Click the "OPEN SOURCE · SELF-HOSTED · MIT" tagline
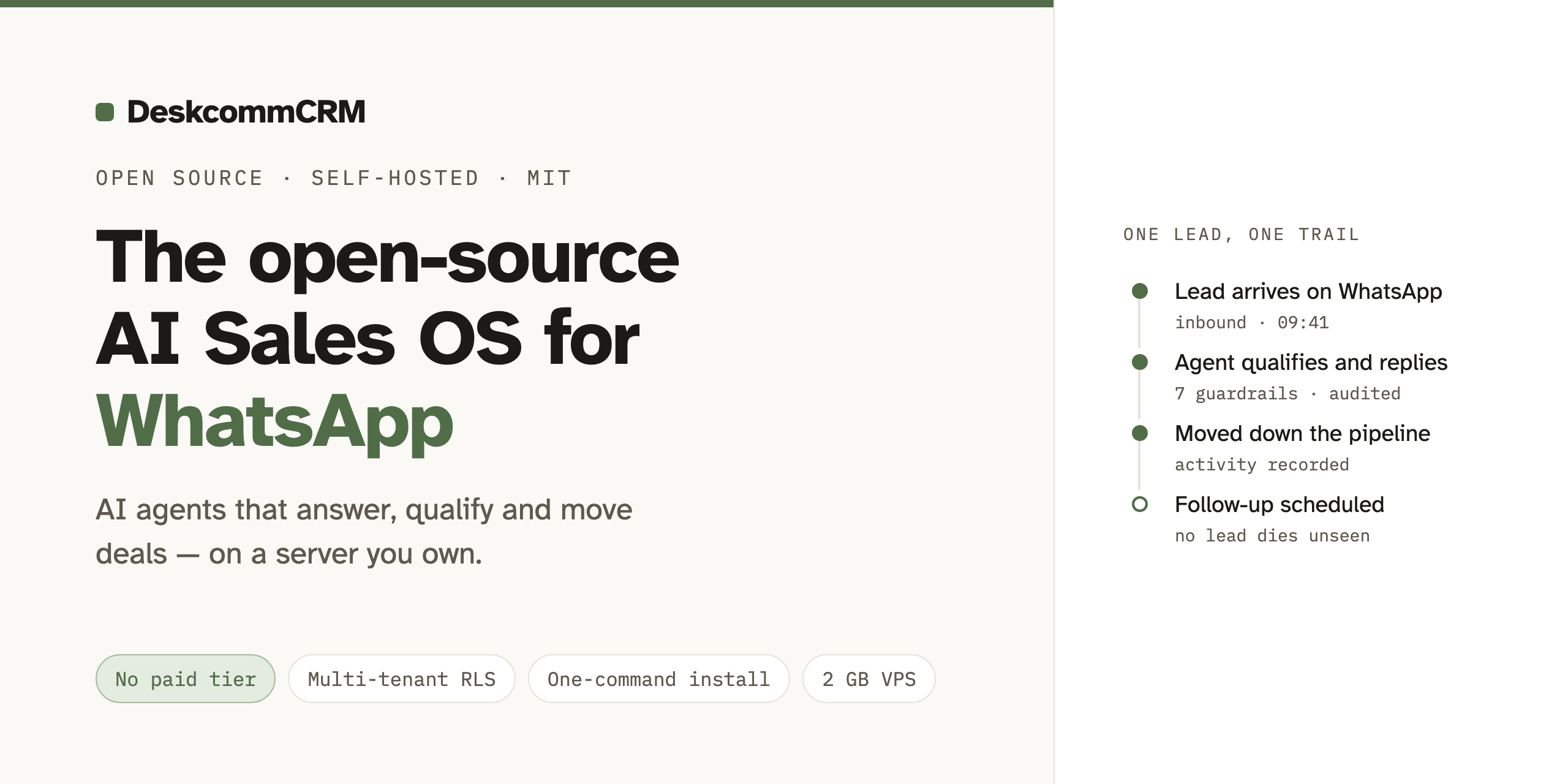Viewport: 1568px width, 784px height. 334,178
